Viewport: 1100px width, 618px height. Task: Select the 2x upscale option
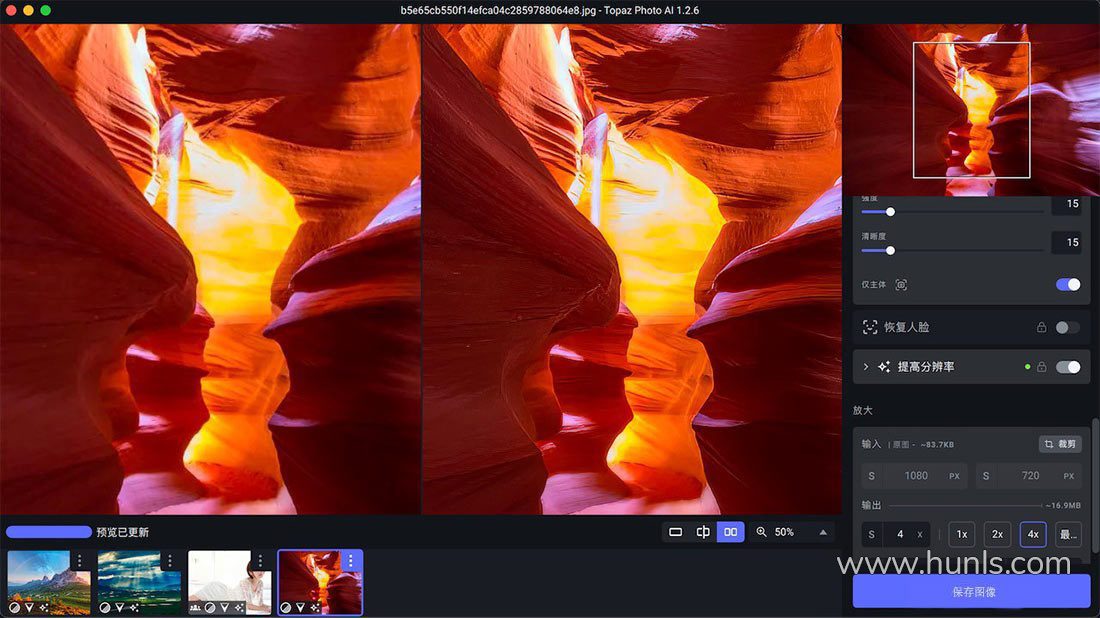(997, 535)
